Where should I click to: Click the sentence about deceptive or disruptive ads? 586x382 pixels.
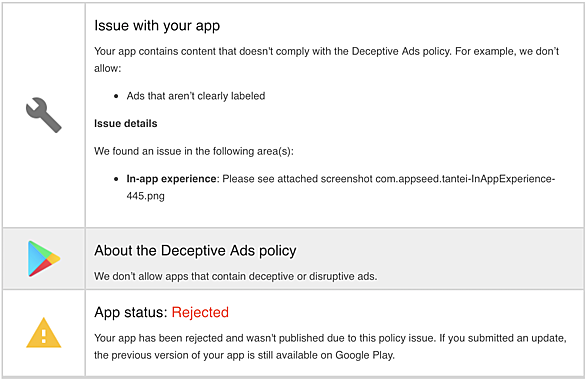point(235,276)
